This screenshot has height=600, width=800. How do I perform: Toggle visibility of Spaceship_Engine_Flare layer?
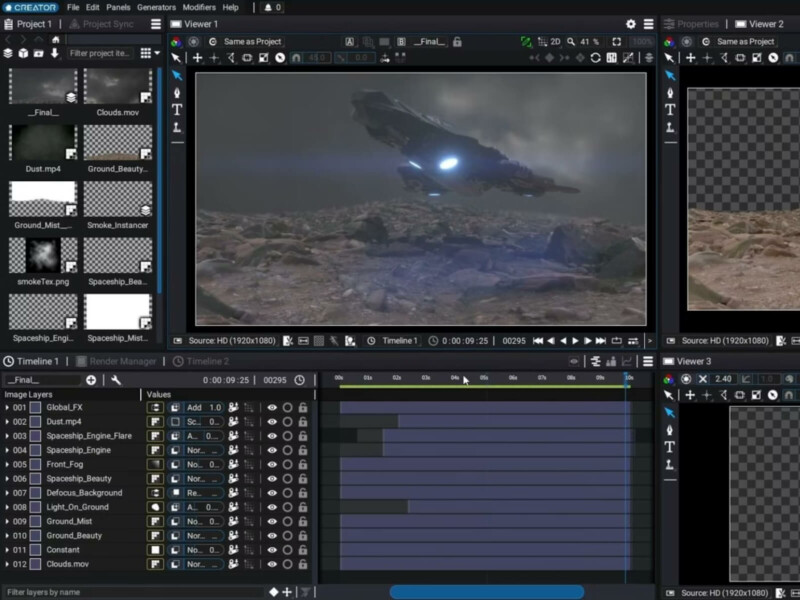[x=272, y=436]
